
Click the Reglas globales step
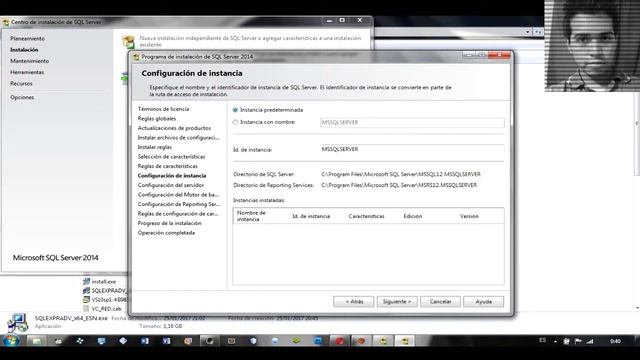157,118
